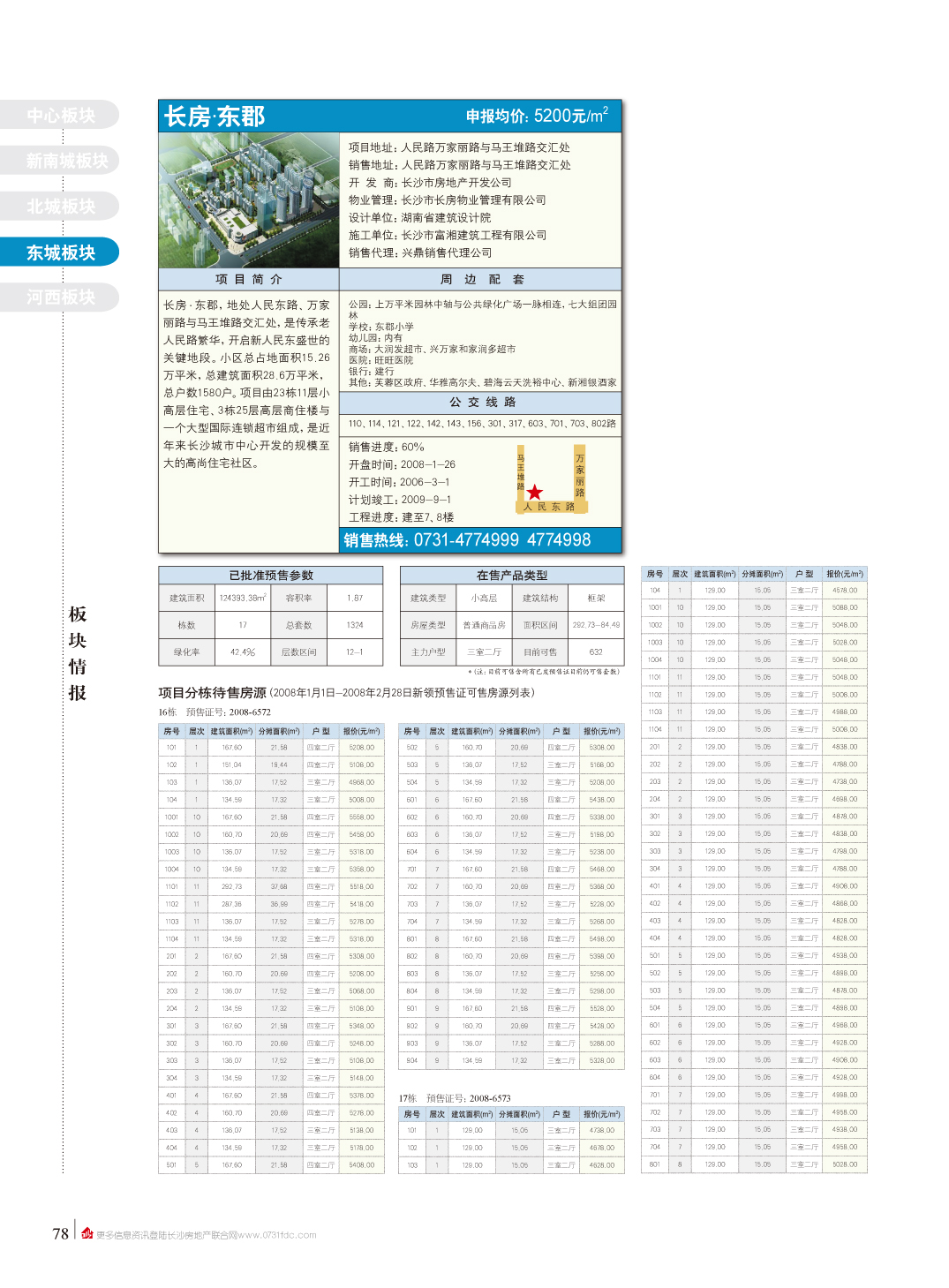Viewport: 949px width, 1288px height.
Task: Click the building rendering image
Action: tap(249, 200)
